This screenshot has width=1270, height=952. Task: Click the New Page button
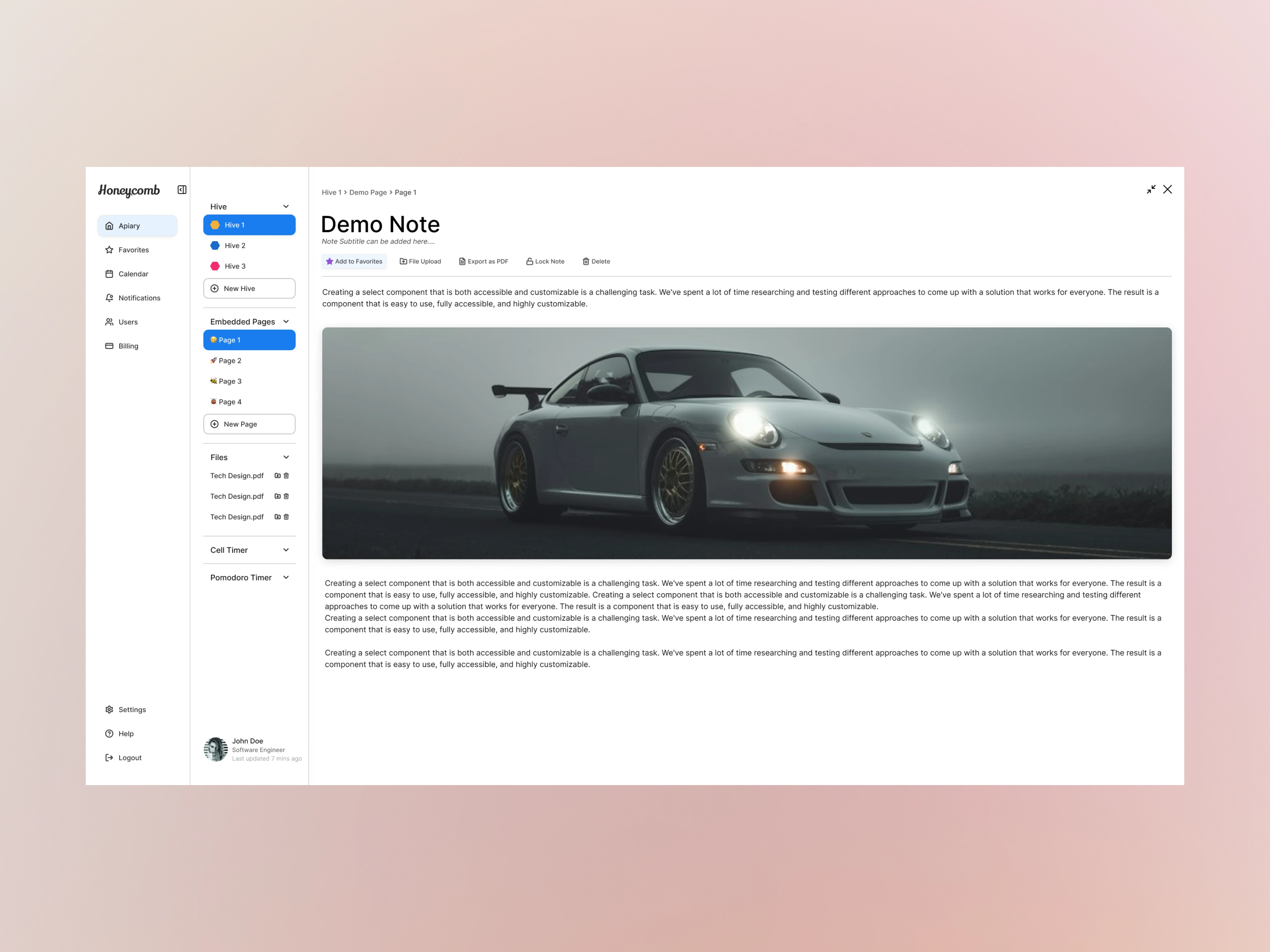coord(249,424)
